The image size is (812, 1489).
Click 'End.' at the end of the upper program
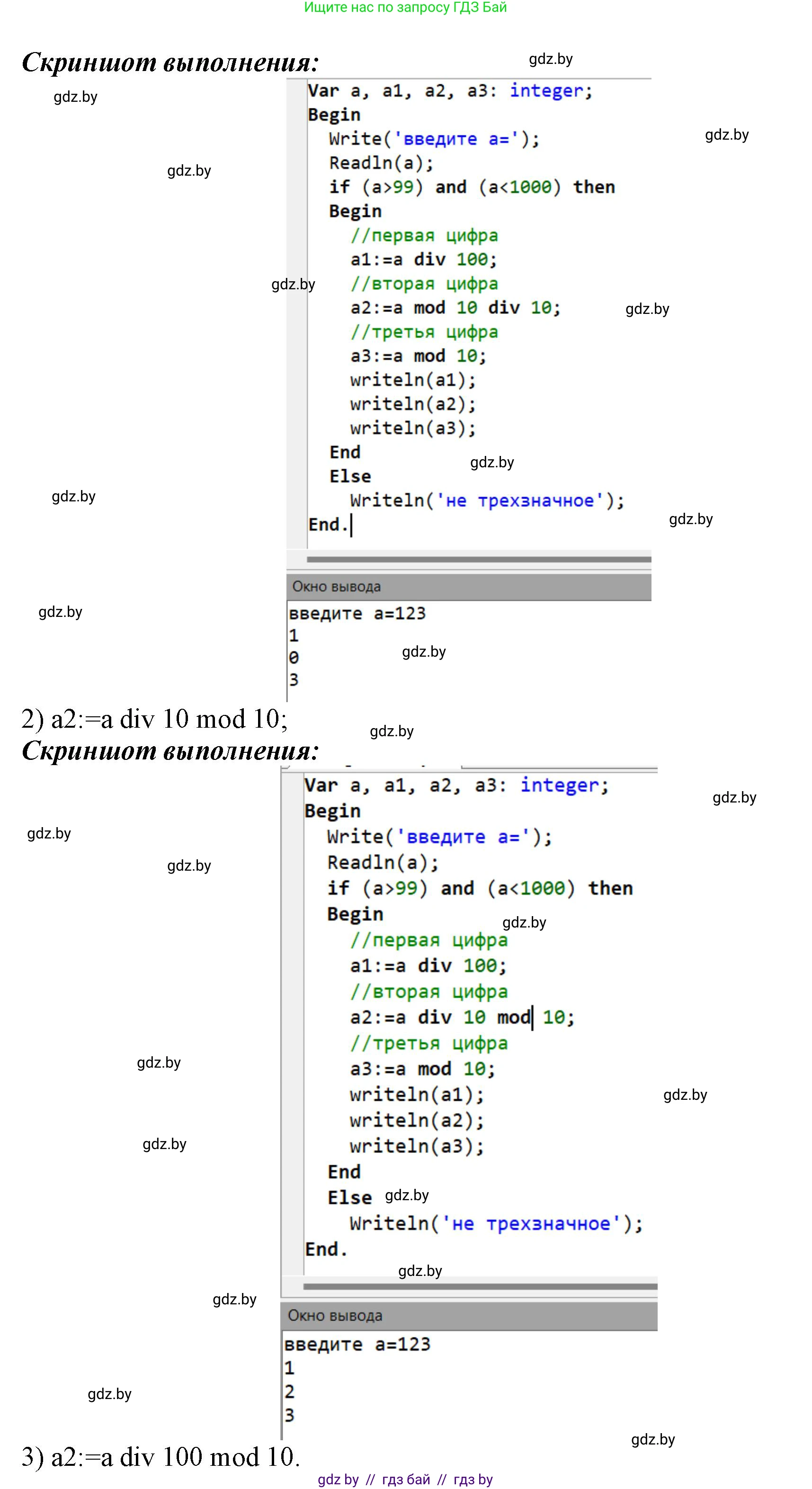pos(328,525)
